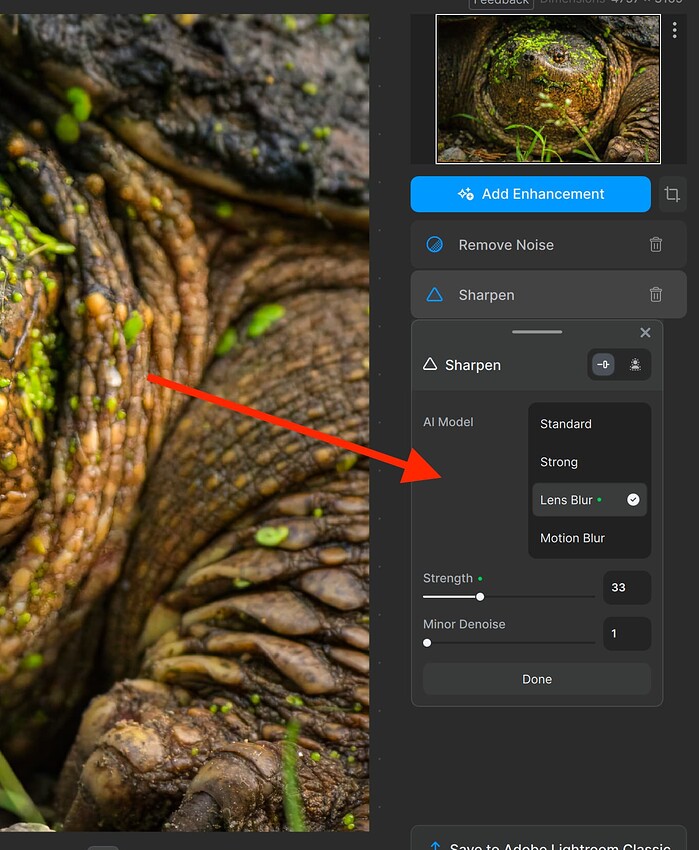
Task: Expand the Remove Noise enhancement row
Action: pyautogui.click(x=520, y=245)
